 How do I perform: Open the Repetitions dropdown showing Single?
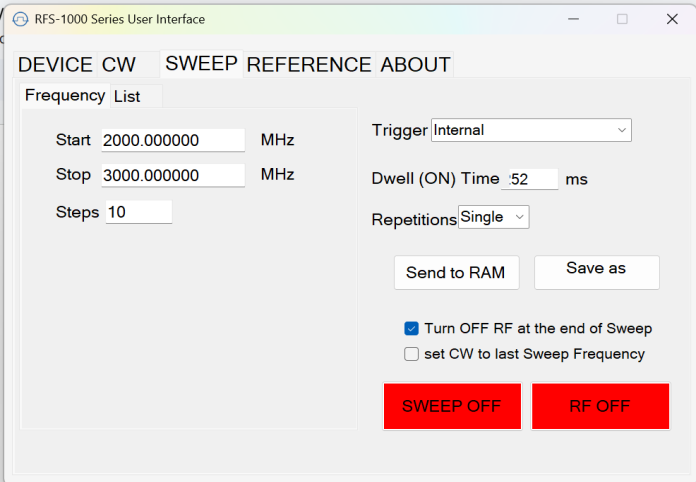[x=494, y=217]
